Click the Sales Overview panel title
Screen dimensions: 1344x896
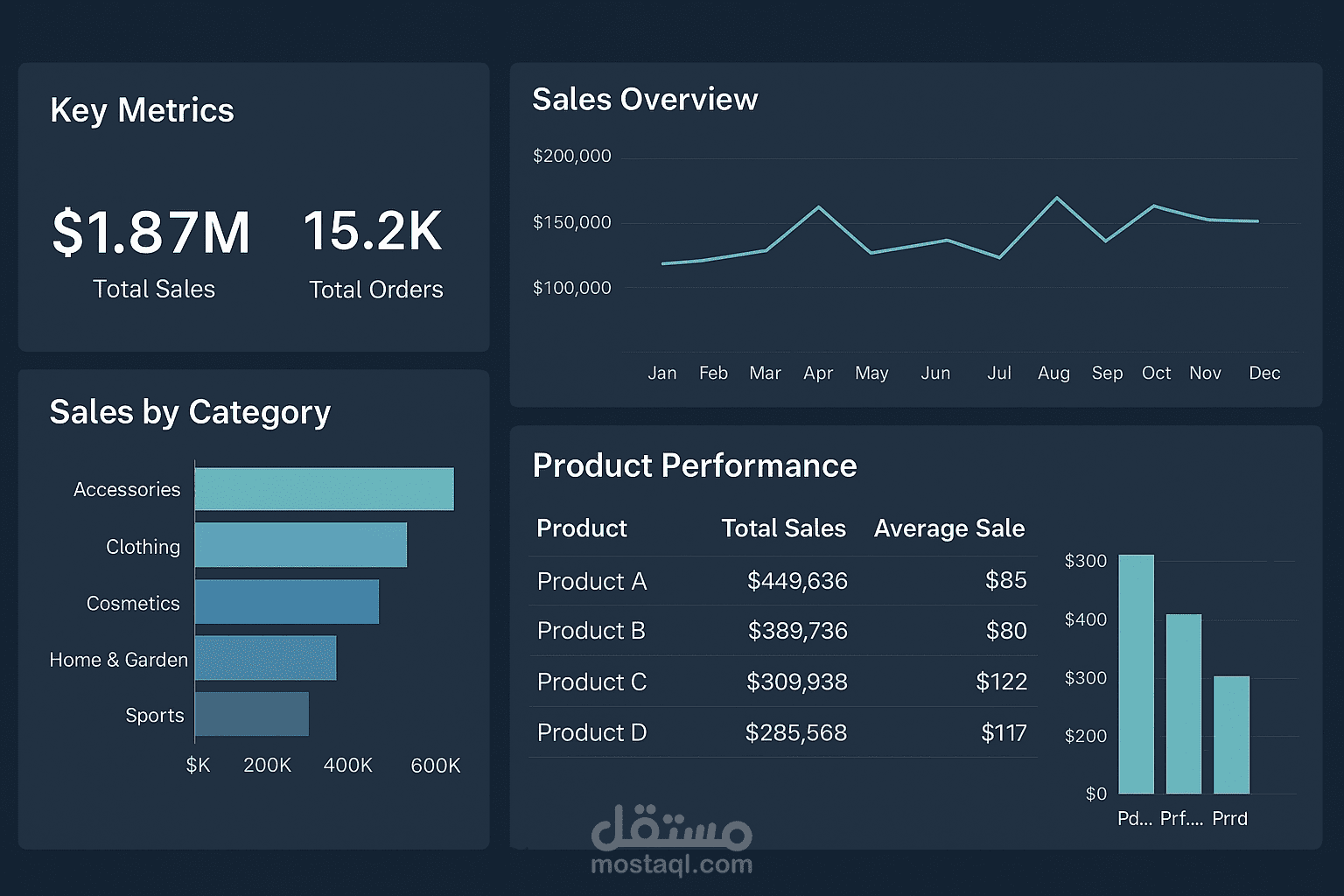pos(645,99)
